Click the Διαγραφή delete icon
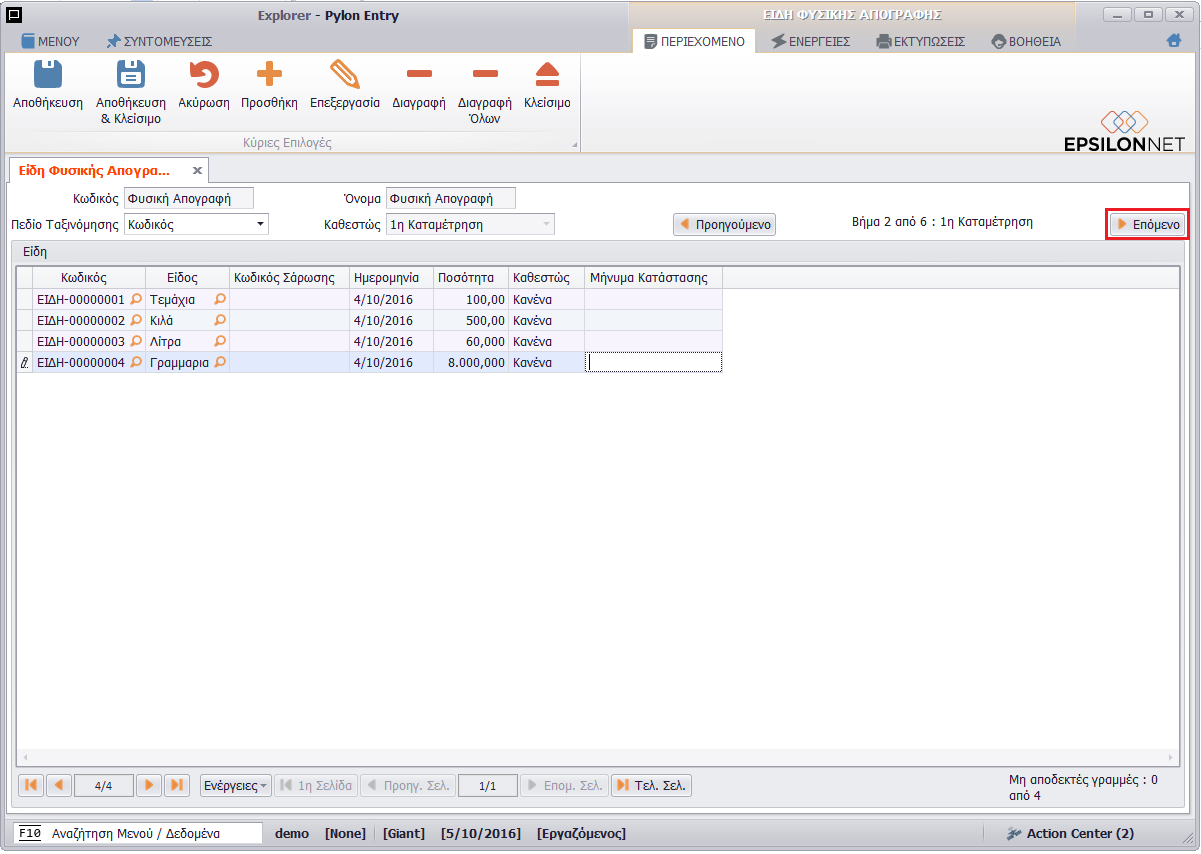The image size is (1201, 854). click(419, 76)
